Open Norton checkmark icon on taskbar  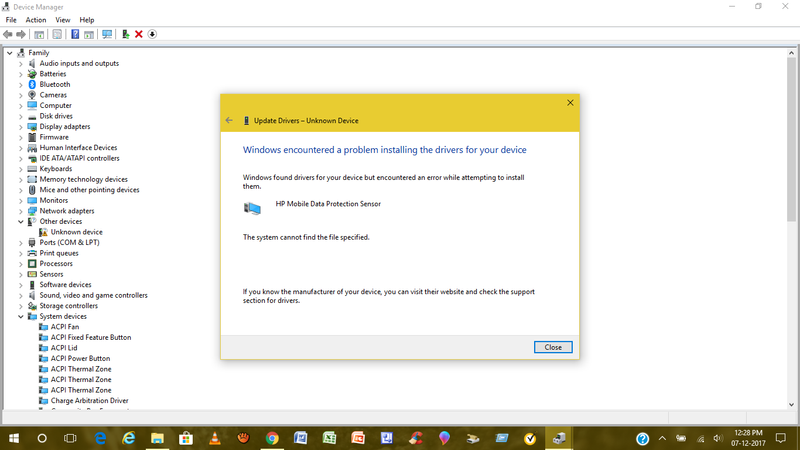[x=530, y=438]
